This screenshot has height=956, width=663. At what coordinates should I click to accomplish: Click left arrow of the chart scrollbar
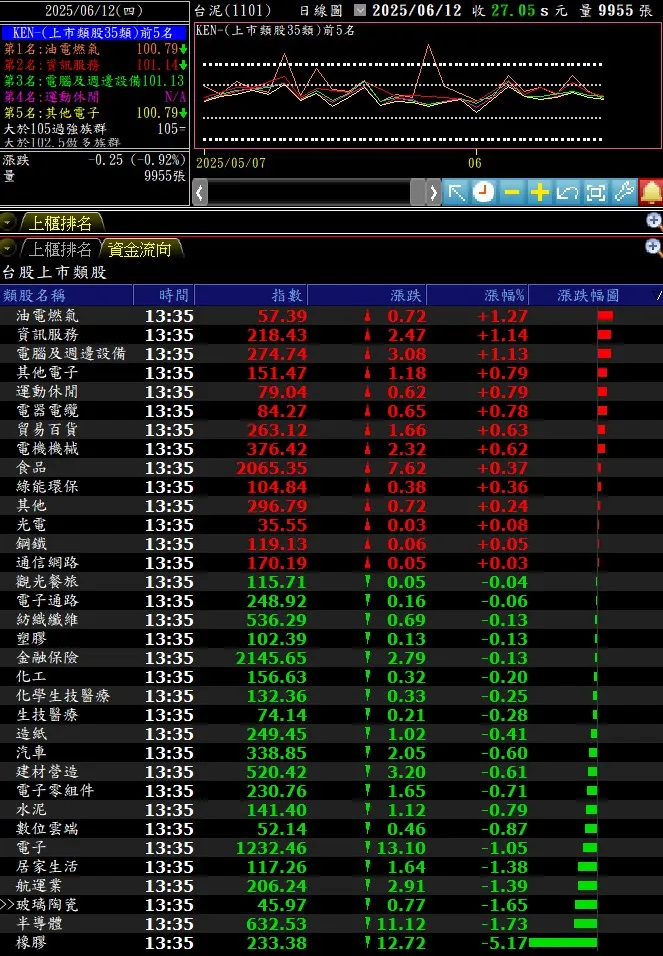pyautogui.click(x=200, y=193)
